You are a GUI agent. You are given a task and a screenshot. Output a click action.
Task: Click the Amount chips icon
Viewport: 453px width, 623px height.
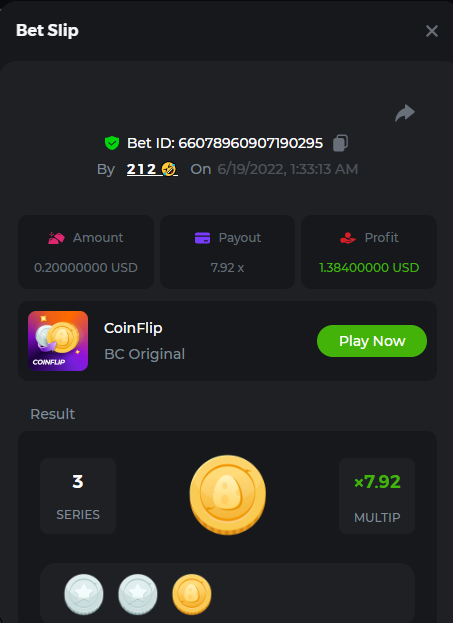[x=56, y=238]
